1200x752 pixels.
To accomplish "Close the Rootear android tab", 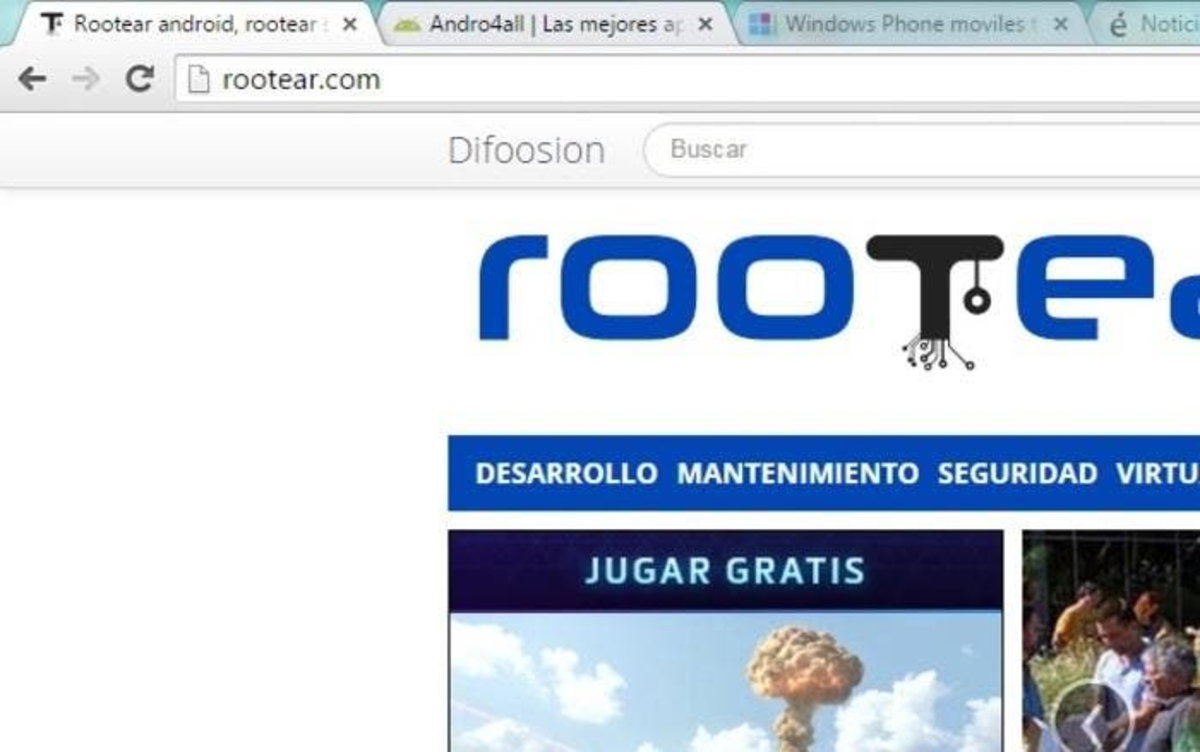I will pos(349,25).
